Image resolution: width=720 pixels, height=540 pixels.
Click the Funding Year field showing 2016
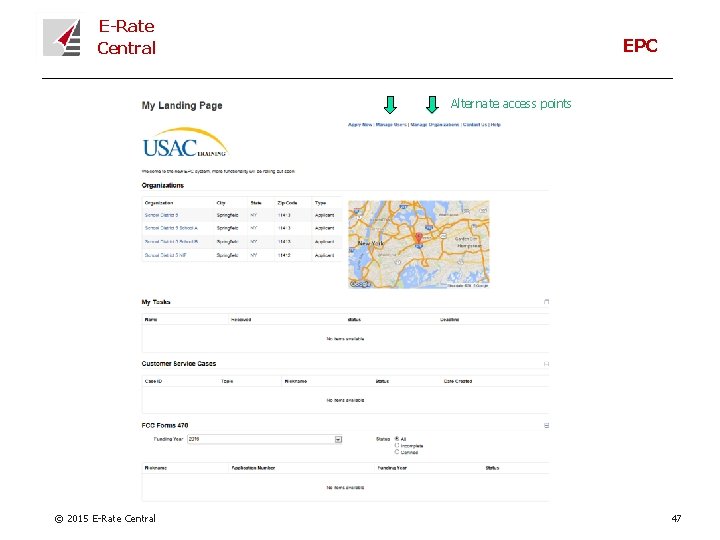(264, 439)
